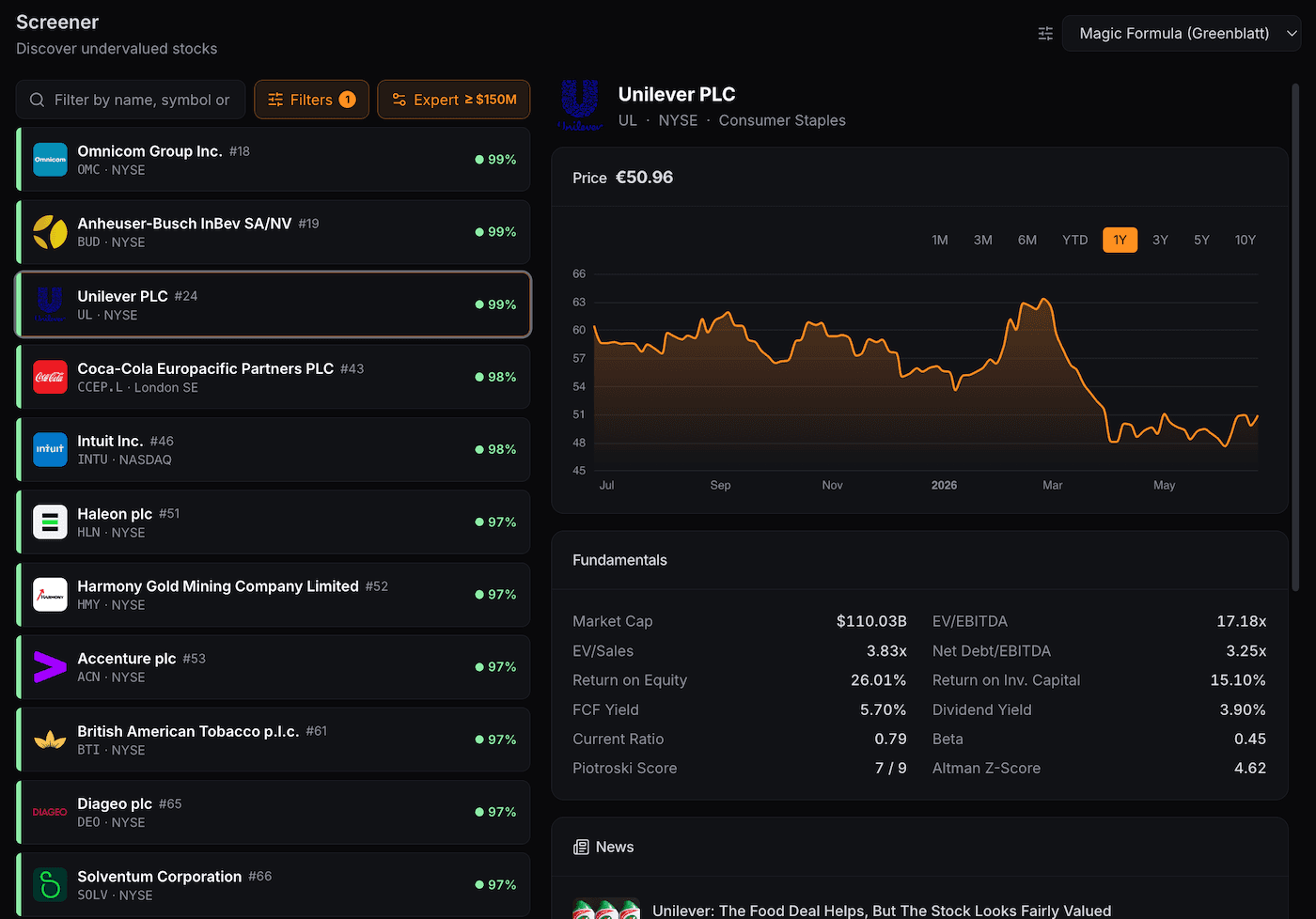Click the Diageo logo icon
This screenshot has height=919, width=1316.
[x=50, y=812]
